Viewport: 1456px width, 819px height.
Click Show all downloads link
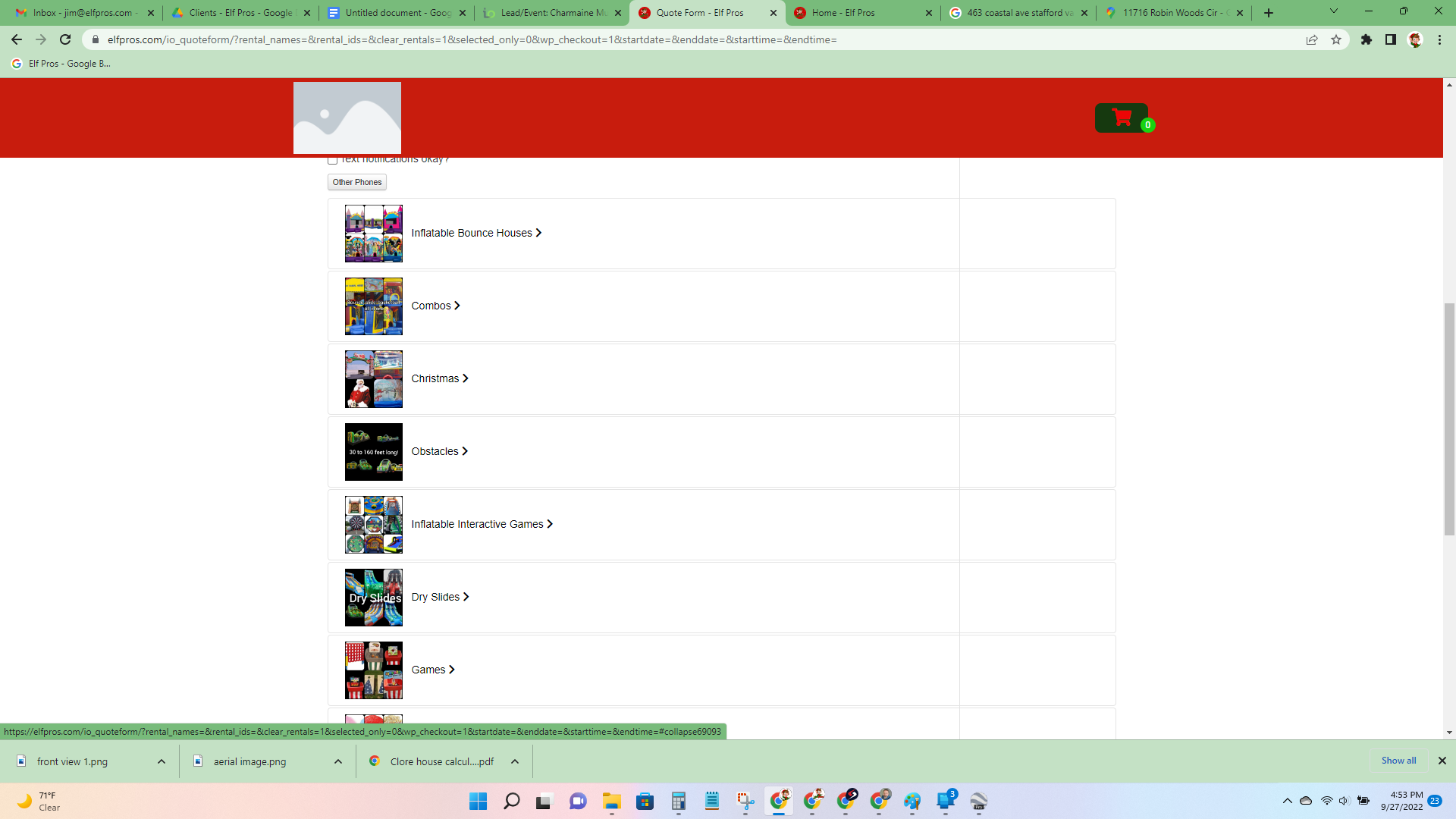tap(1398, 761)
